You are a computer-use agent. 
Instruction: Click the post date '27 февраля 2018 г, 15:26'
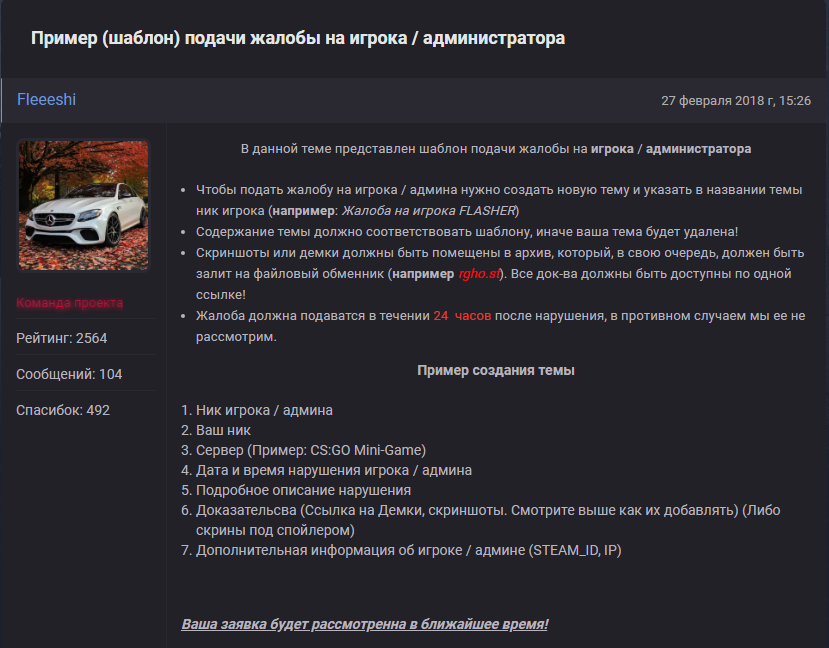(736, 100)
